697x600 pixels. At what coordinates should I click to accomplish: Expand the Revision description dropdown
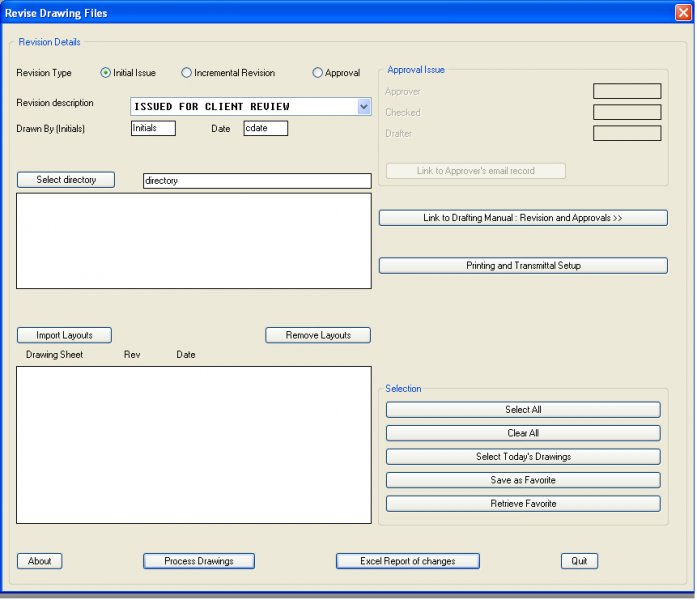pyautogui.click(x=363, y=107)
